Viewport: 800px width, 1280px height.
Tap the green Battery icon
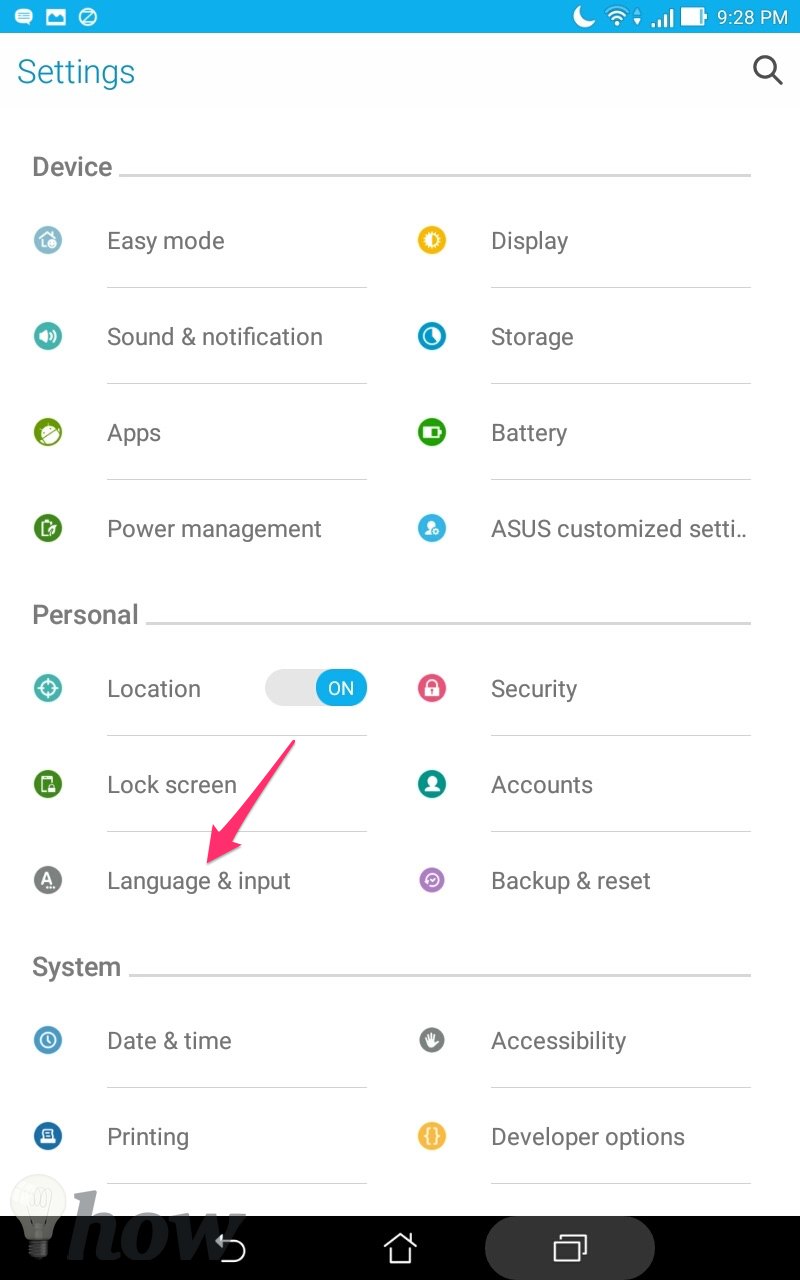[432, 432]
